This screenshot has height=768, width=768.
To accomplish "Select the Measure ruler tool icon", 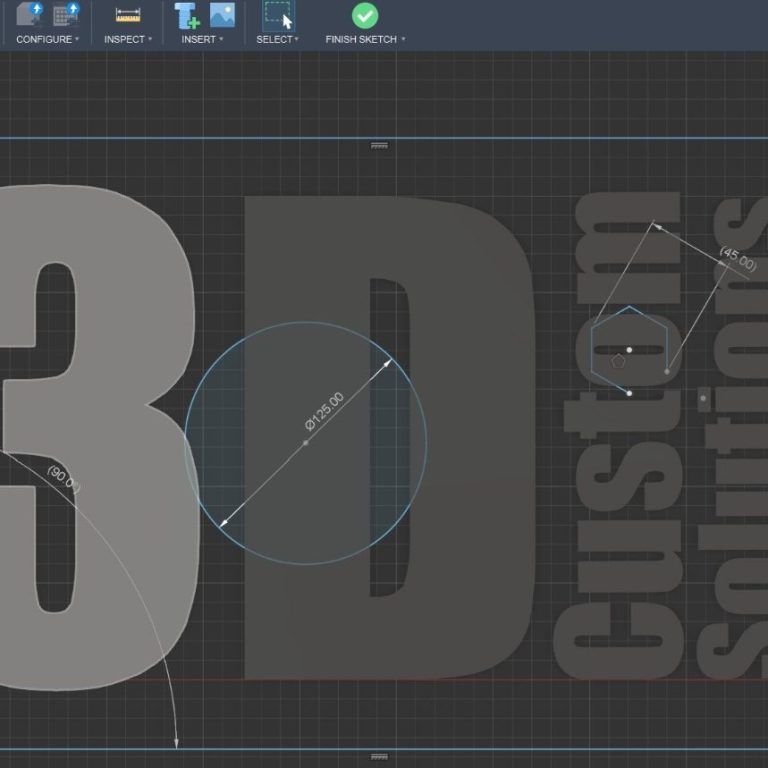I will tap(128, 15).
